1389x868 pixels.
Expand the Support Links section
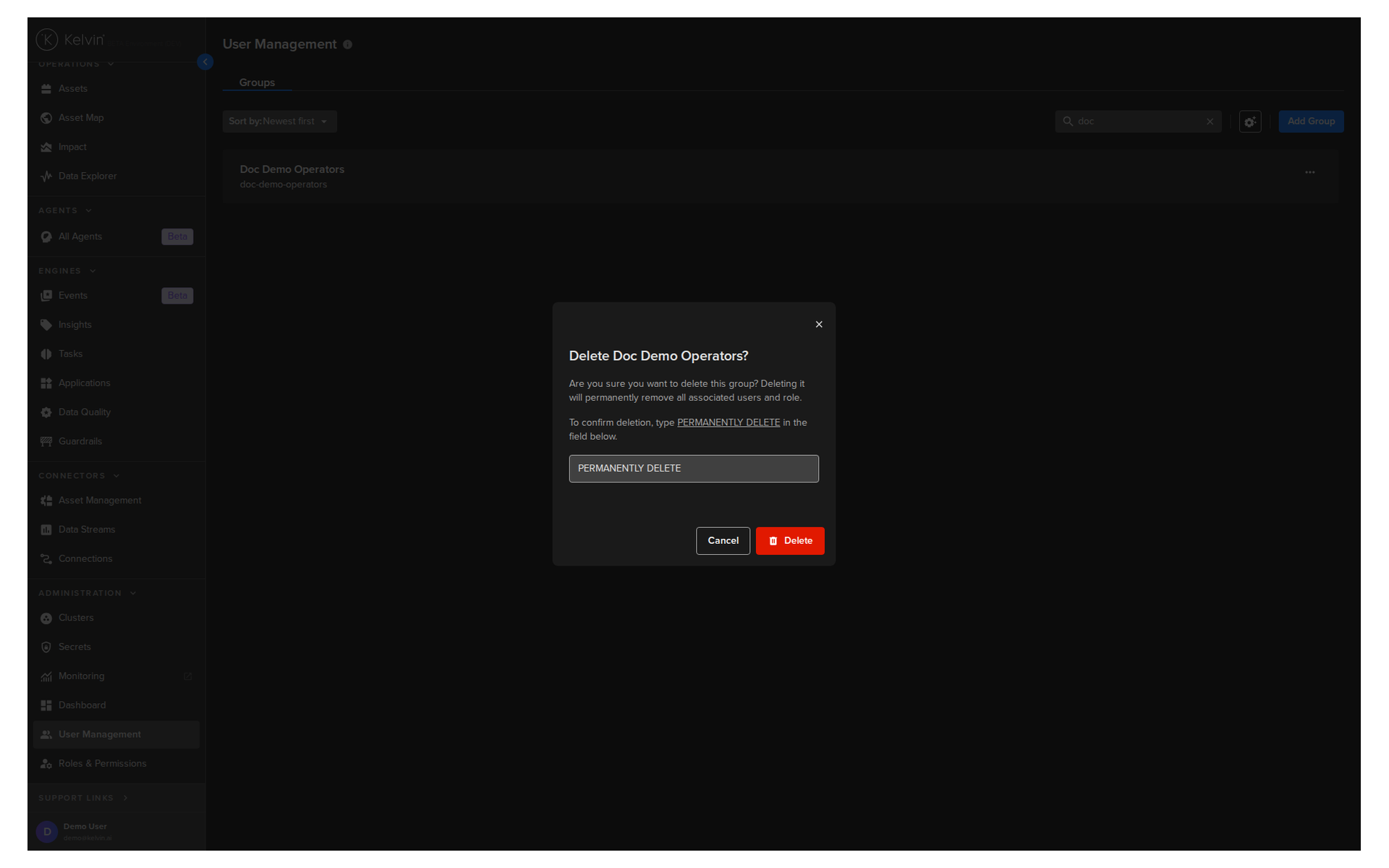pyautogui.click(x=83, y=798)
